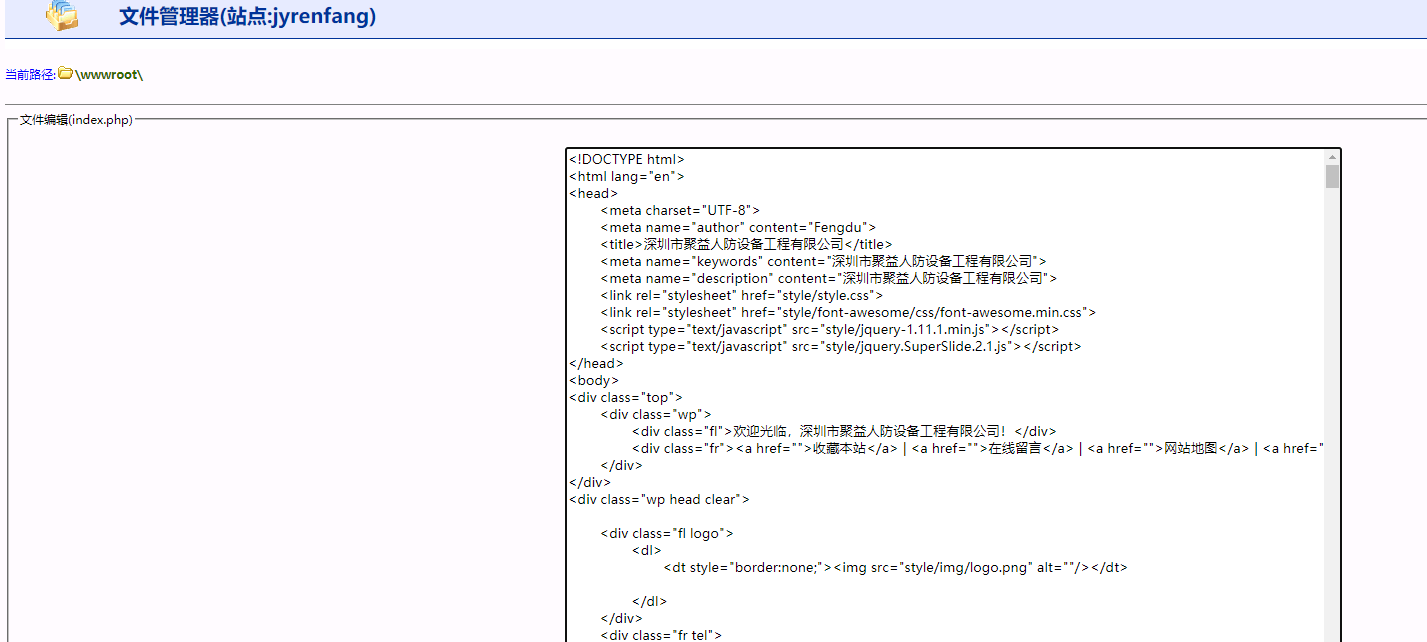1427x642 pixels.
Task: Click the meta description line
Action: click(828, 278)
